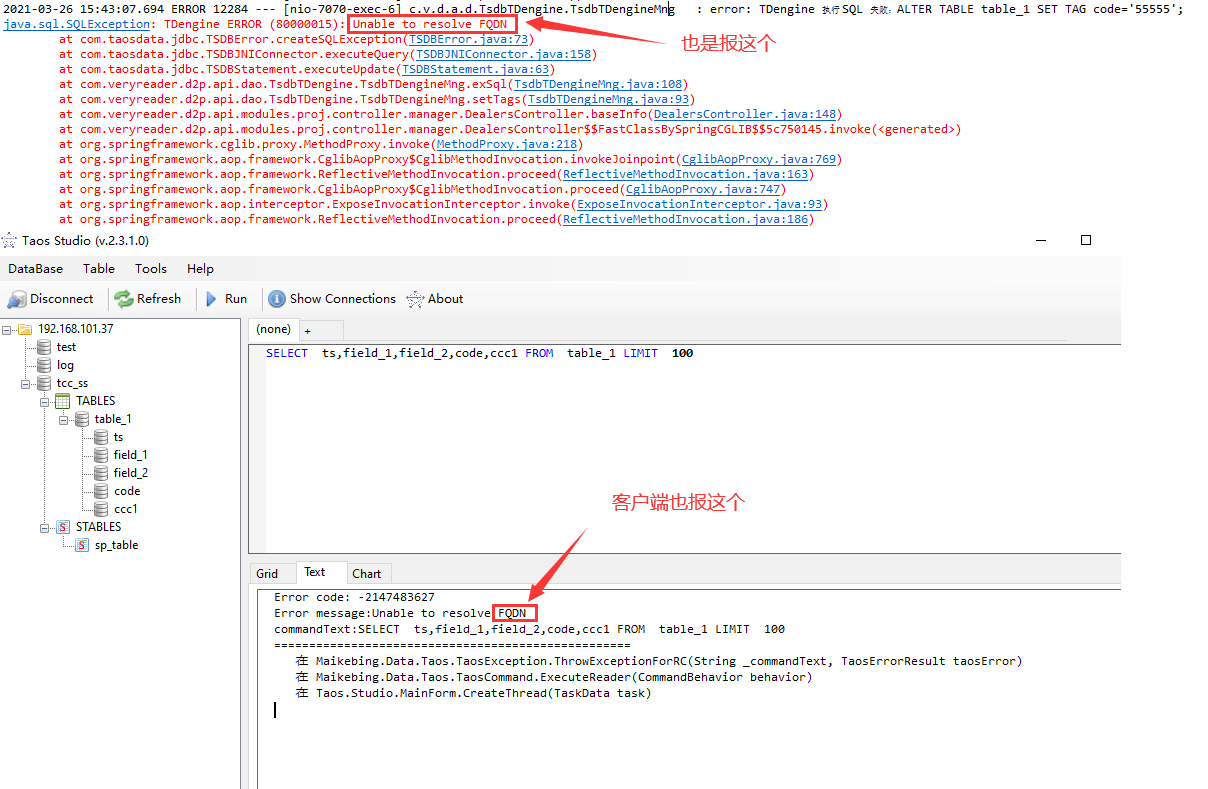Open the Table menu

pyautogui.click(x=98, y=268)
